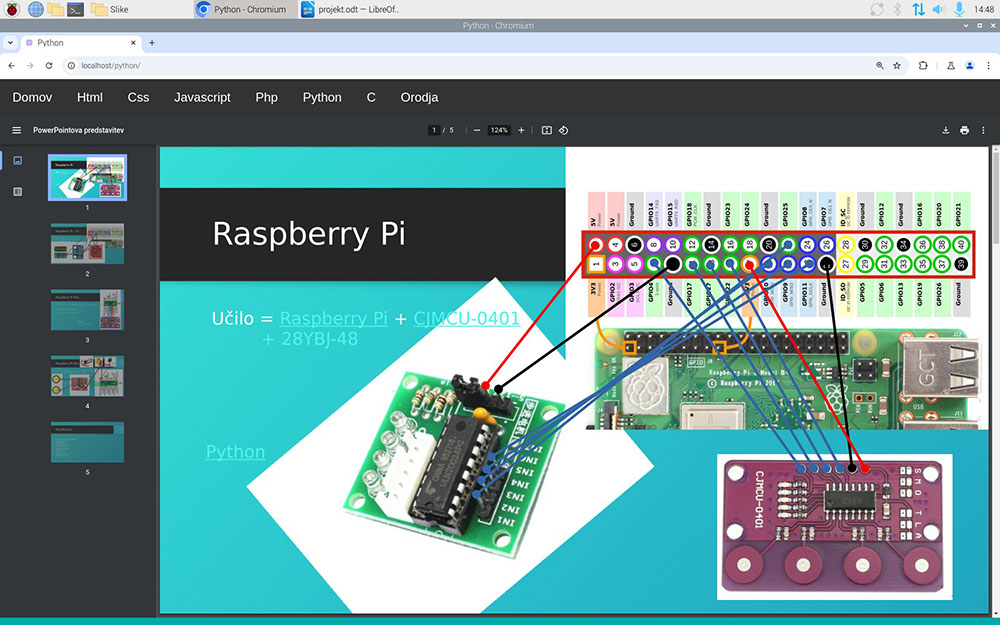Switch to the Slike folder window
Image resolution: width=1000 pixels, height=625 pixels.
110,10
